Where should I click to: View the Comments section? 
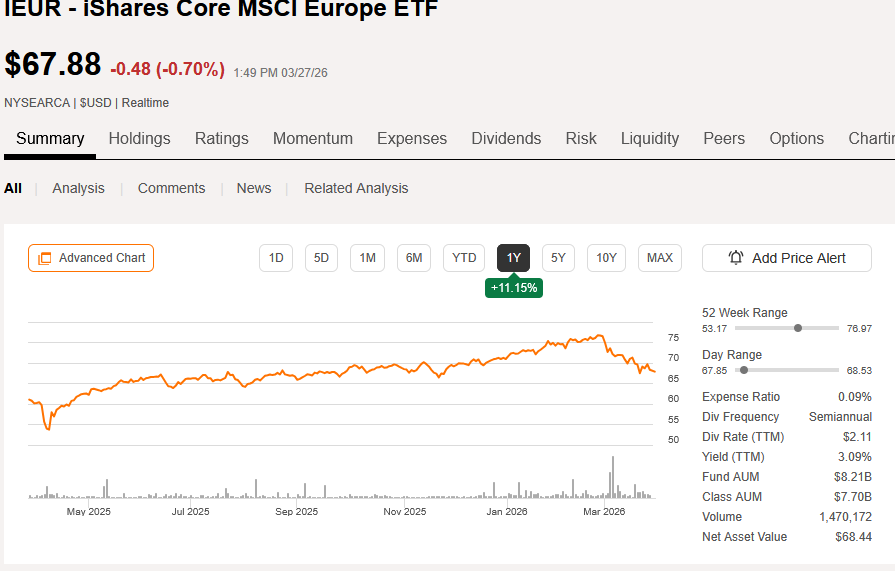(171, 188)
